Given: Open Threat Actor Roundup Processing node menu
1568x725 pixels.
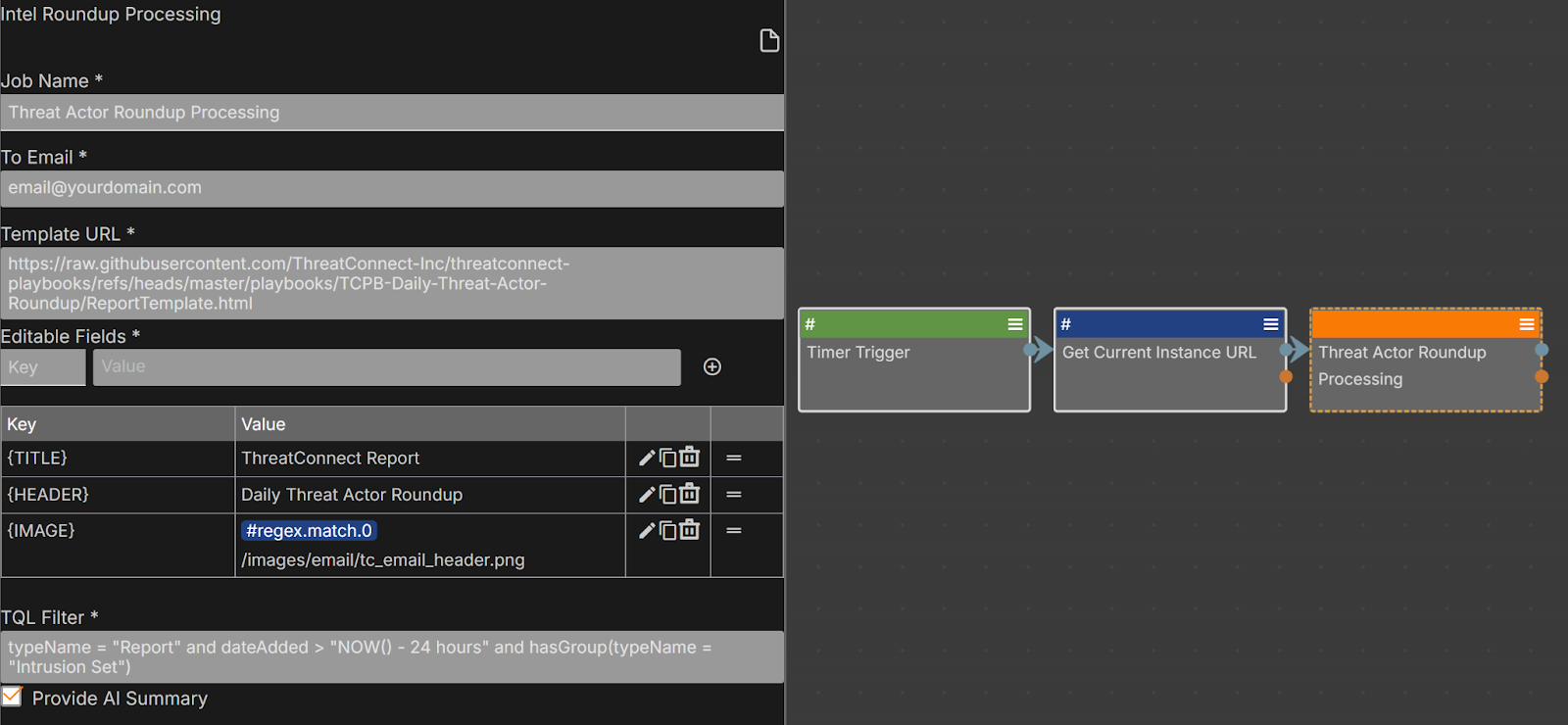Looking at the screenshot, I should [1527, 324].
